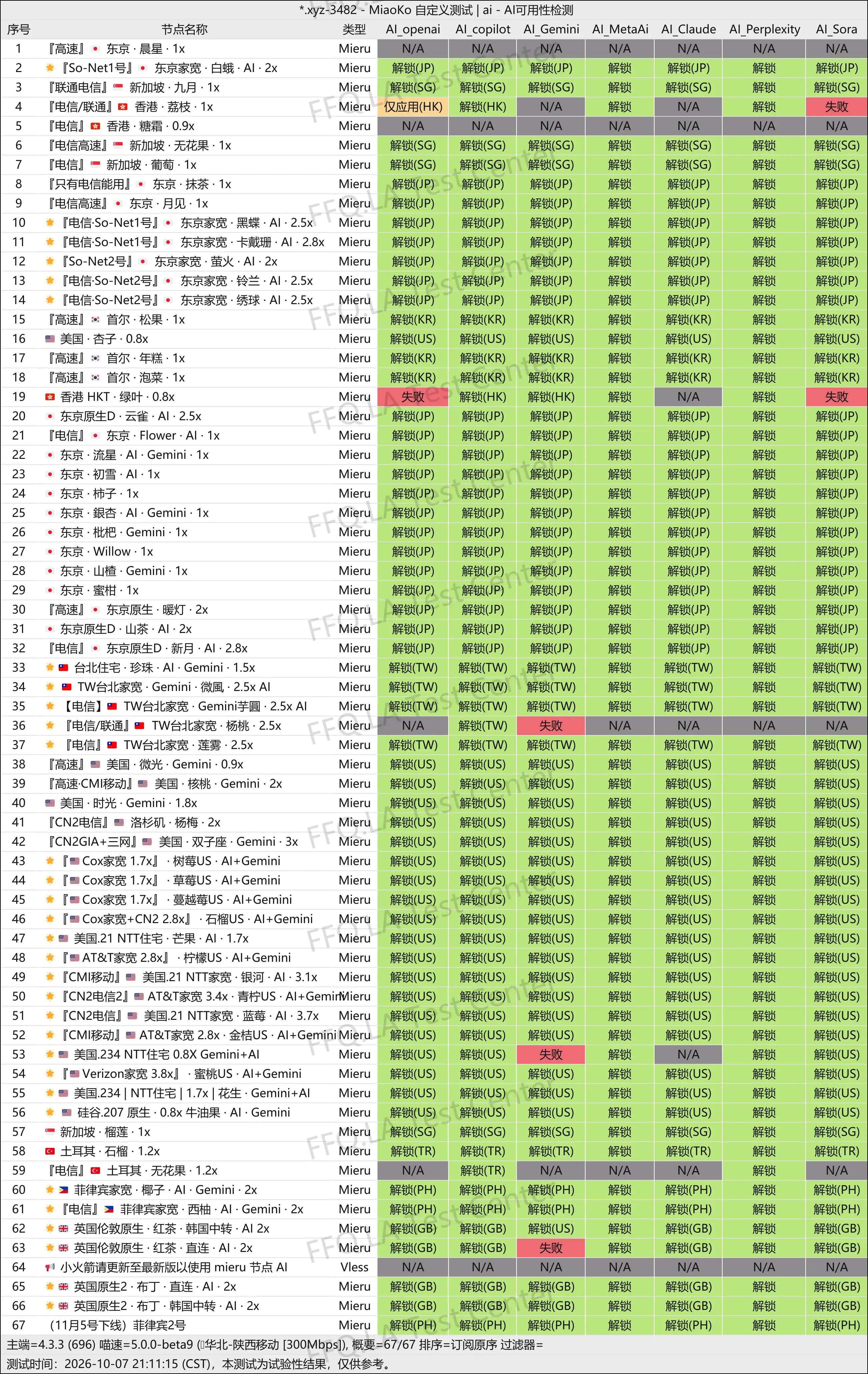Image resolution: width=868 pixels, height=1374 pixels.
Task: Click the Singapore flag in the 九月 row
Action: pos(118,87)
